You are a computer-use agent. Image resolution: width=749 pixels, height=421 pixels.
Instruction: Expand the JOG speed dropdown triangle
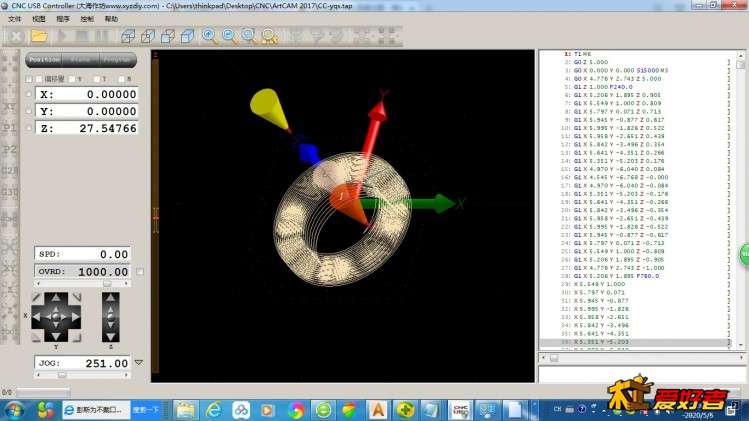pos(139,363)
